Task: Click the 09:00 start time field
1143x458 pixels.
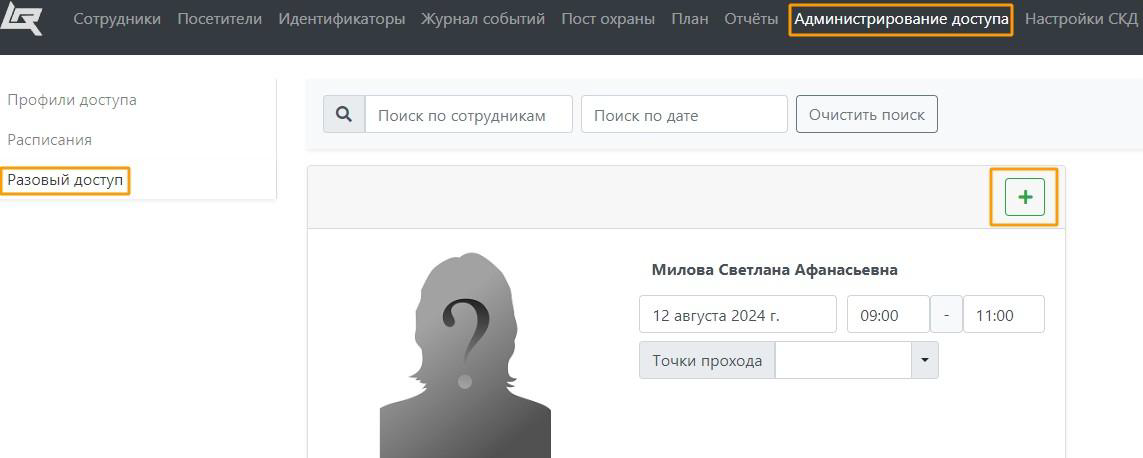Action: [x=888, y=314]
